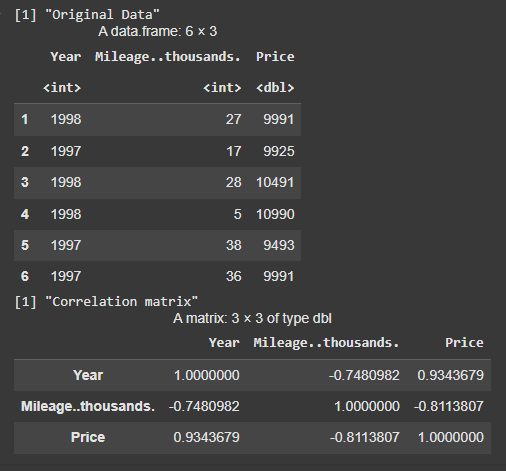Select row 1 price value 9991
The image size is (506, 471).
[279, 119]
